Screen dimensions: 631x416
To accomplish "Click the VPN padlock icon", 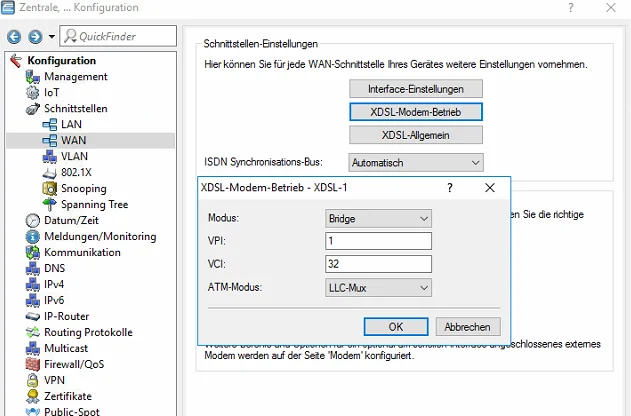I will [x=33, y=380].
